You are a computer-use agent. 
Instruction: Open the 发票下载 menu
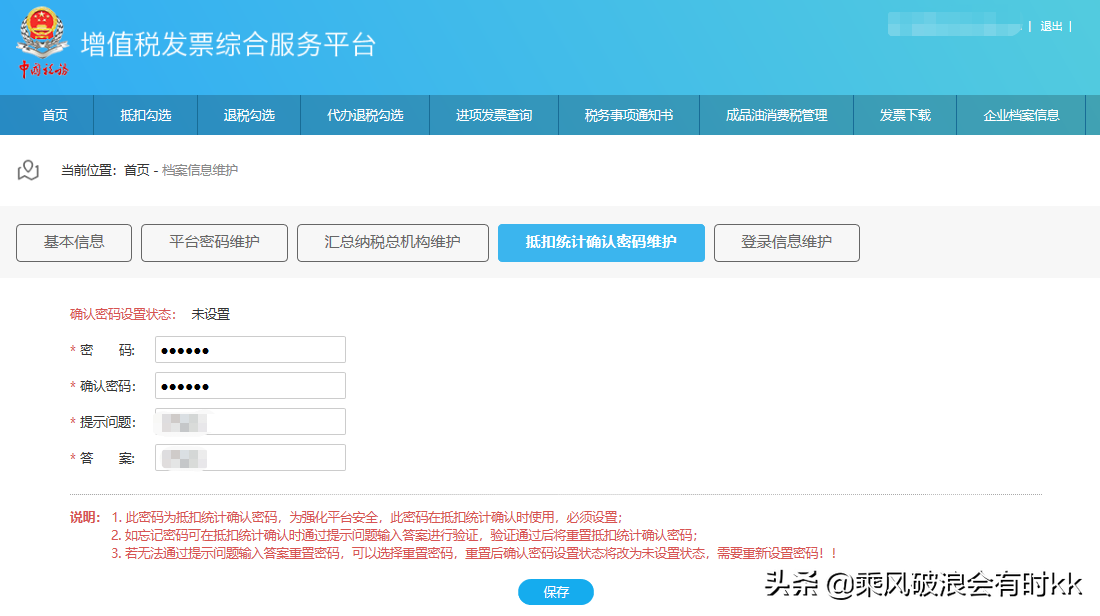905,114
